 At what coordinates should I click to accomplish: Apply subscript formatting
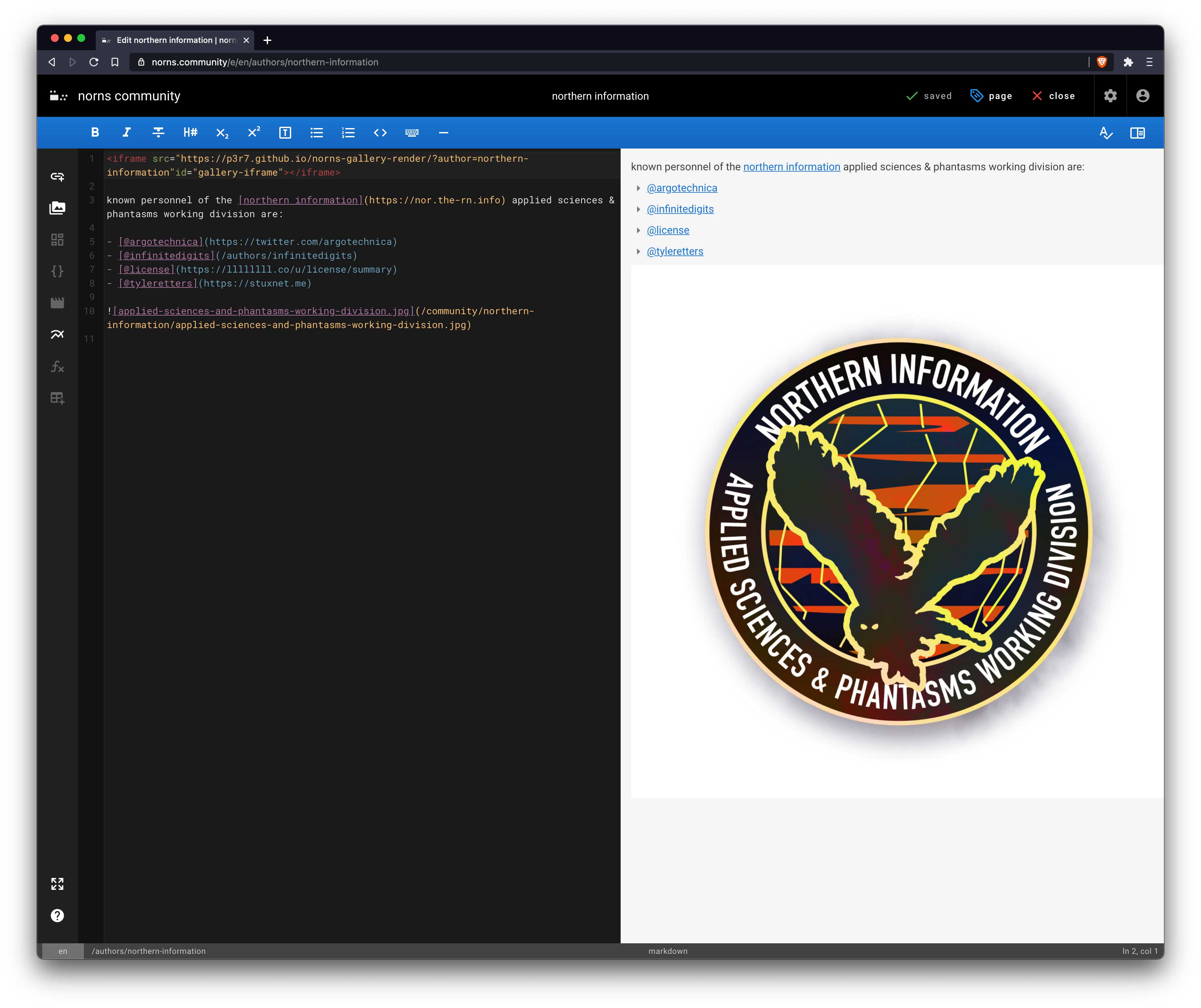(222, 133)
